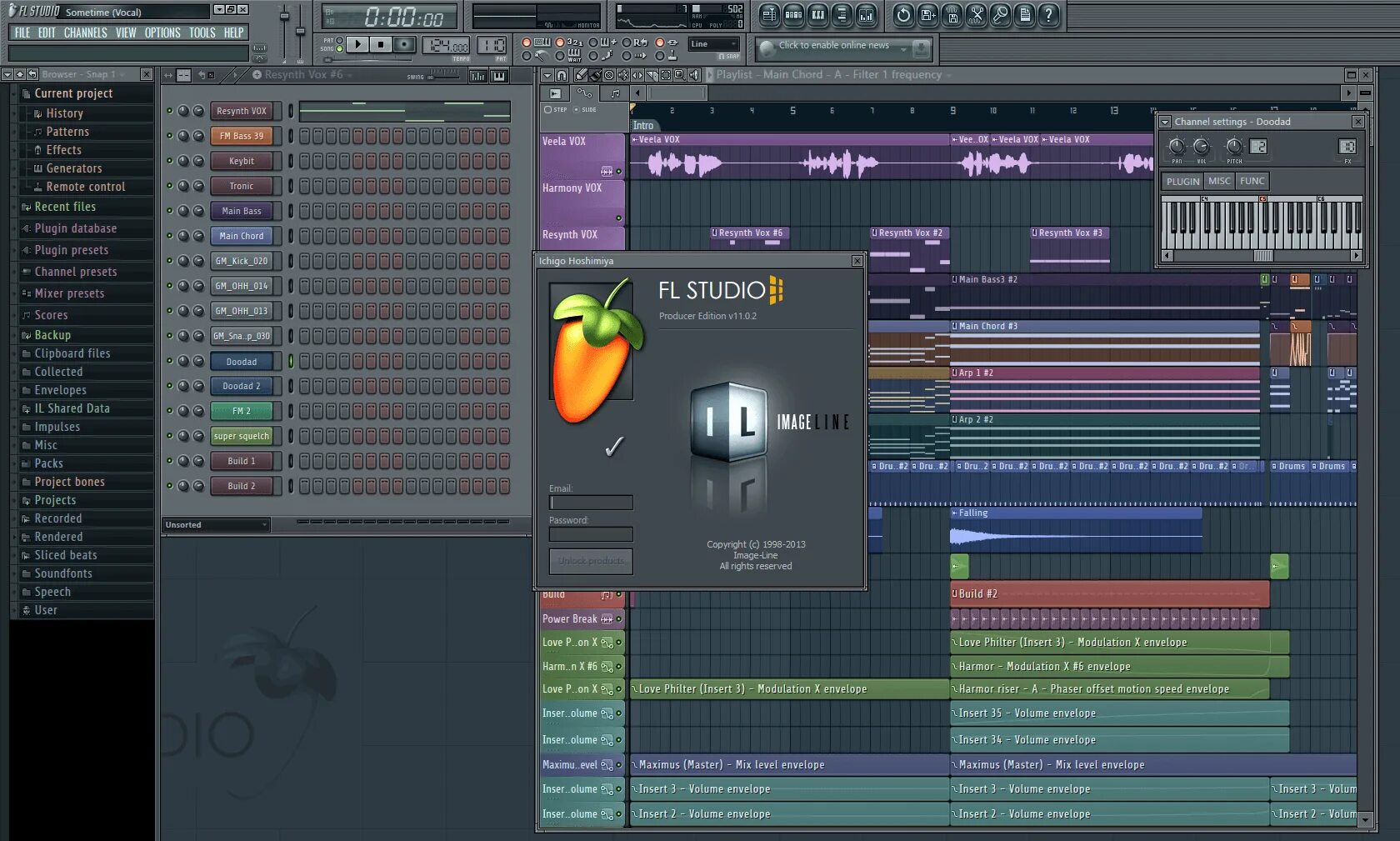Open the Channel settings menu arrow

click(1165, 122)
